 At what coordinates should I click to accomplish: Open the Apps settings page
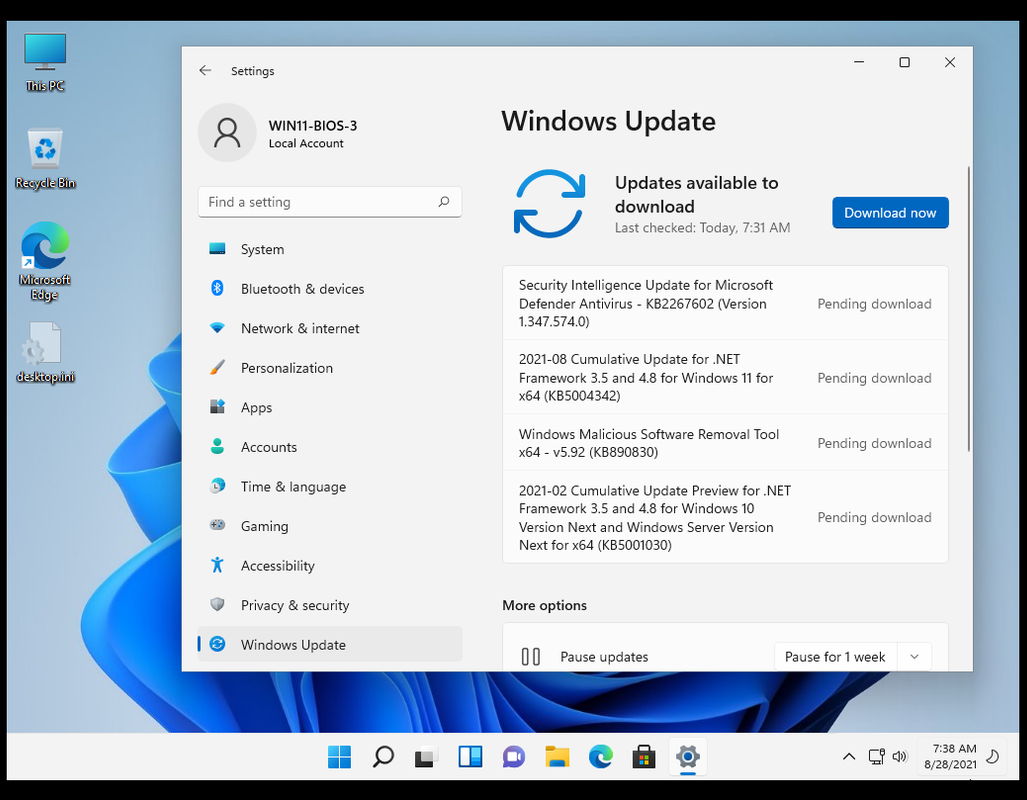pyautogui.click(x=330, y=407)
